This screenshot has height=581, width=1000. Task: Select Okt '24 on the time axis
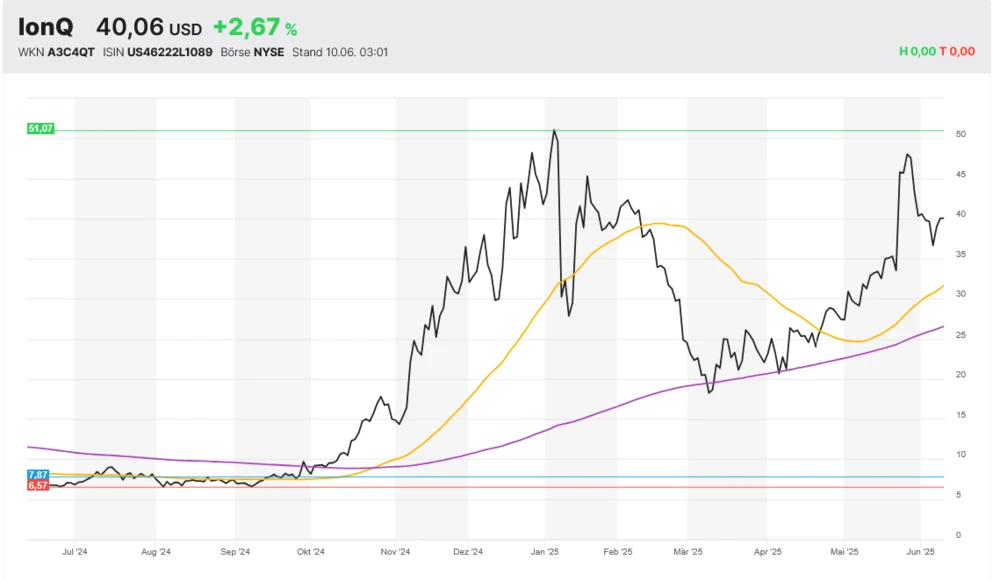pos(311,551)
